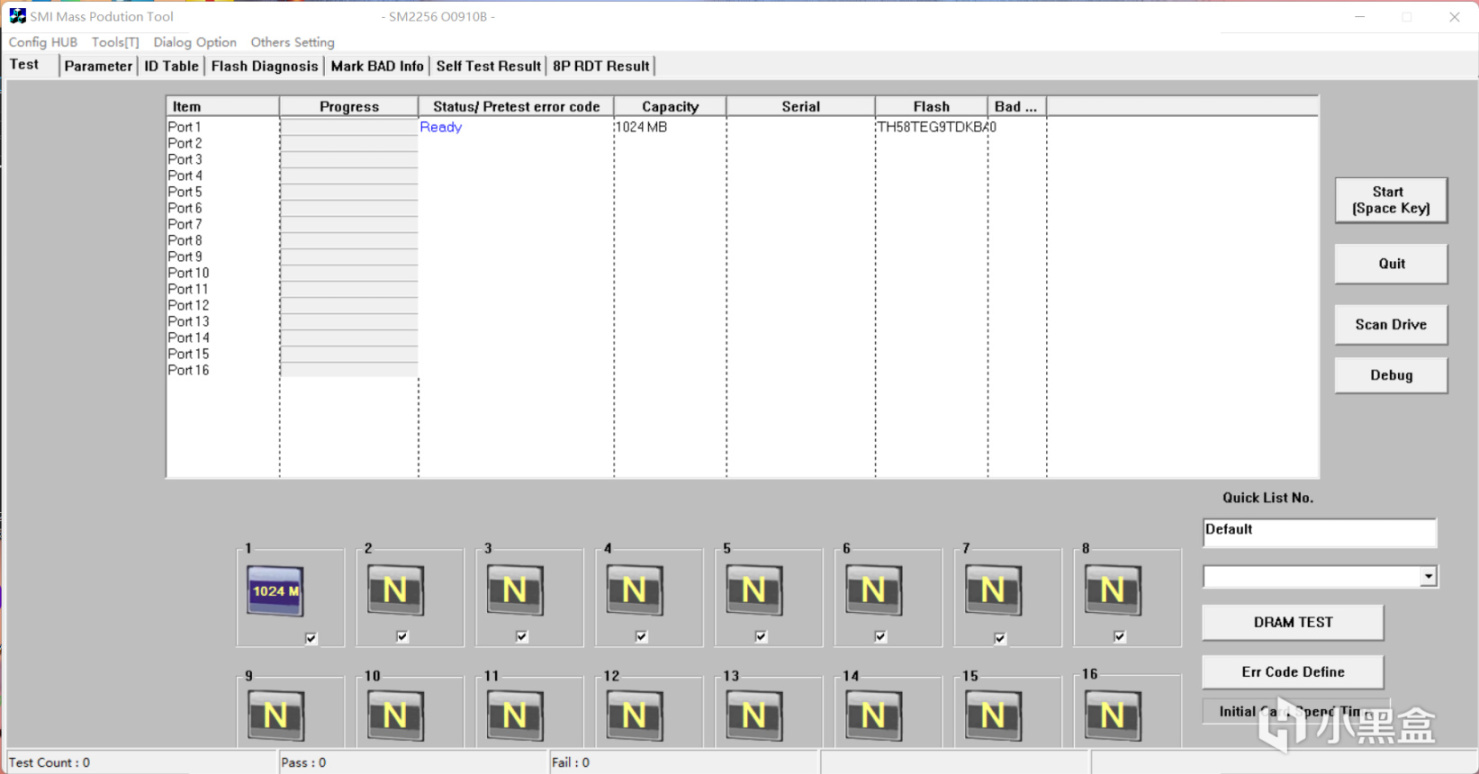Uncheck the port 2 checkbox
The height and width of the screenshot is (774, 1479).
[402, 636]
